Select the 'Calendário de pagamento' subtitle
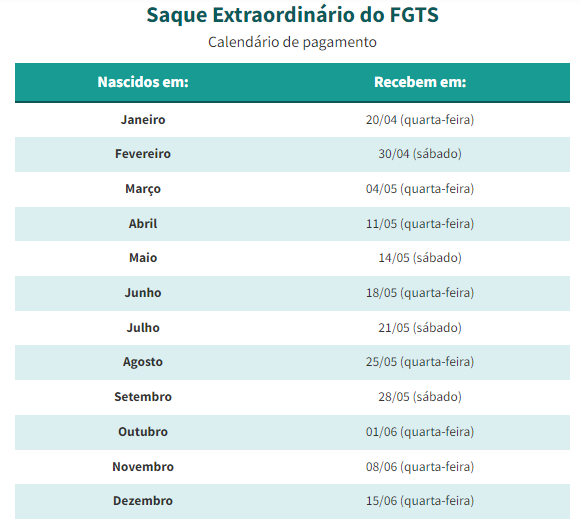This screenshot has width=581, height=523. (292, 42)
